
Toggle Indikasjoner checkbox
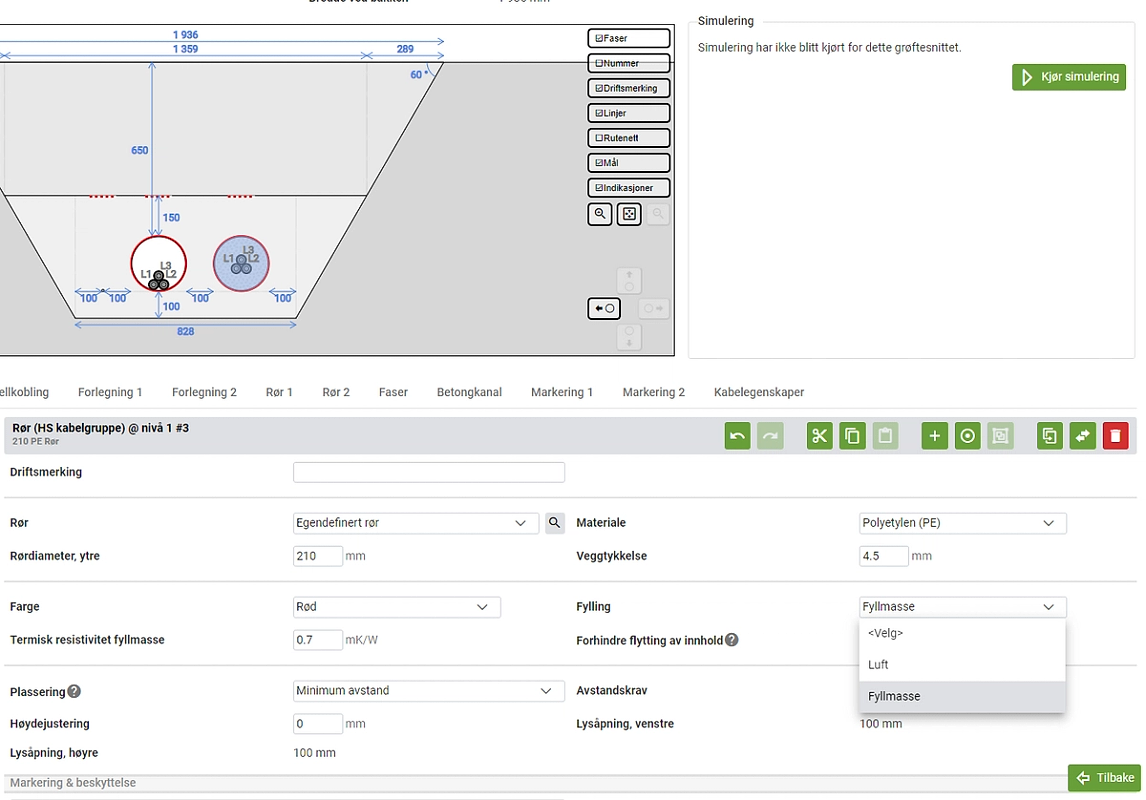click(x=629, y=187)
